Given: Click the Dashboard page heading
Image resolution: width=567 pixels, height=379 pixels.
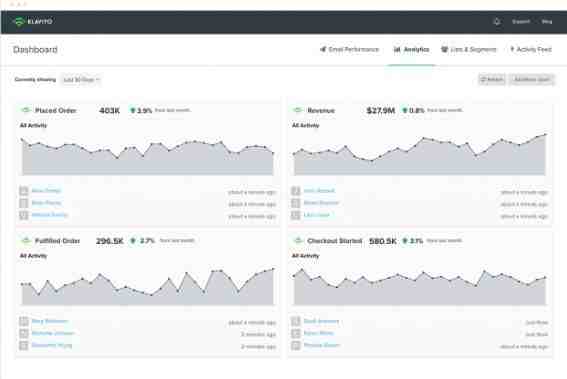Looking at the screenshot, I should tap(35, 50).
